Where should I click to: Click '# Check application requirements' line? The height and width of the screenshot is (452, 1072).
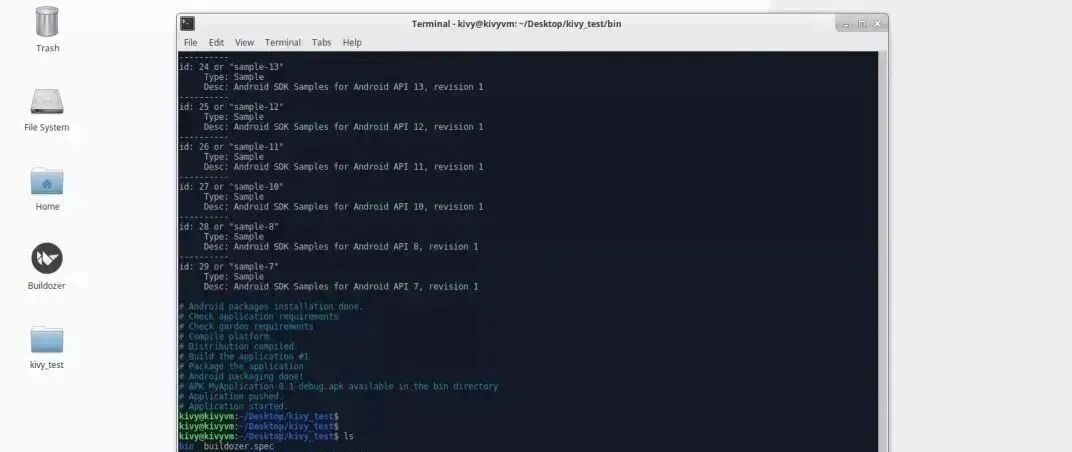pyautogui.click(x=259, y=317)
